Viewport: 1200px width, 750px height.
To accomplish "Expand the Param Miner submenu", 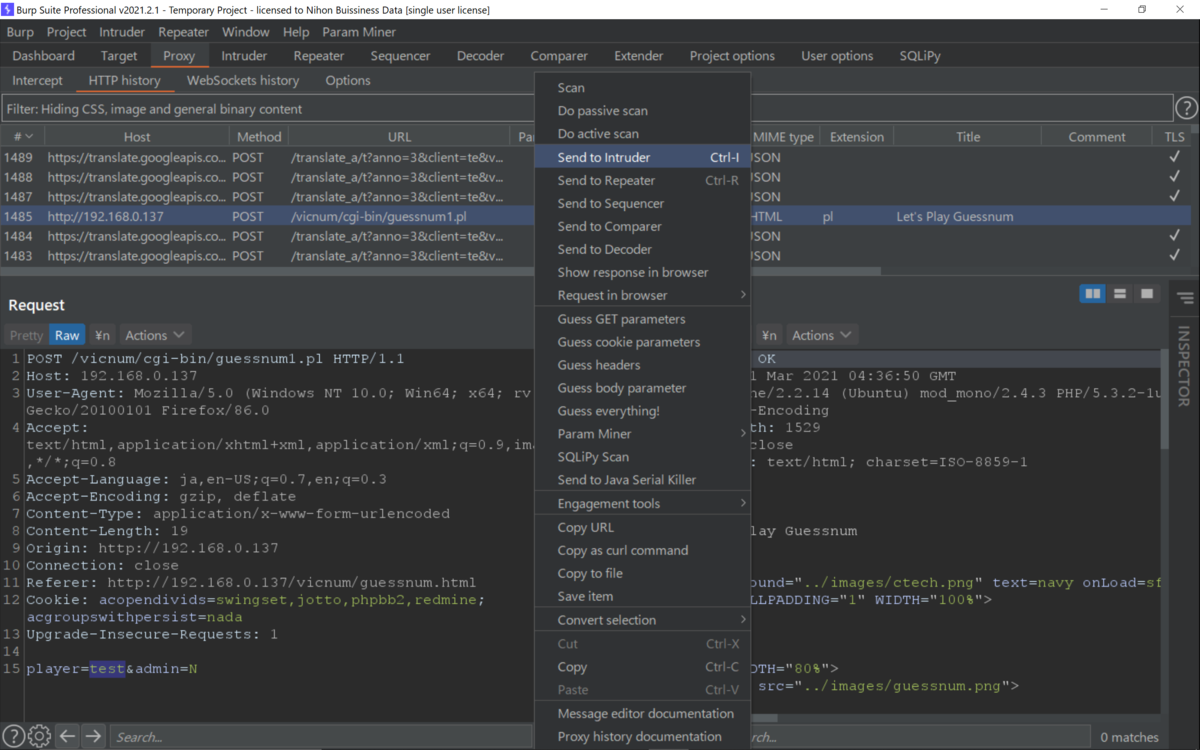I will pyautogui.click(x=642, y=434).
